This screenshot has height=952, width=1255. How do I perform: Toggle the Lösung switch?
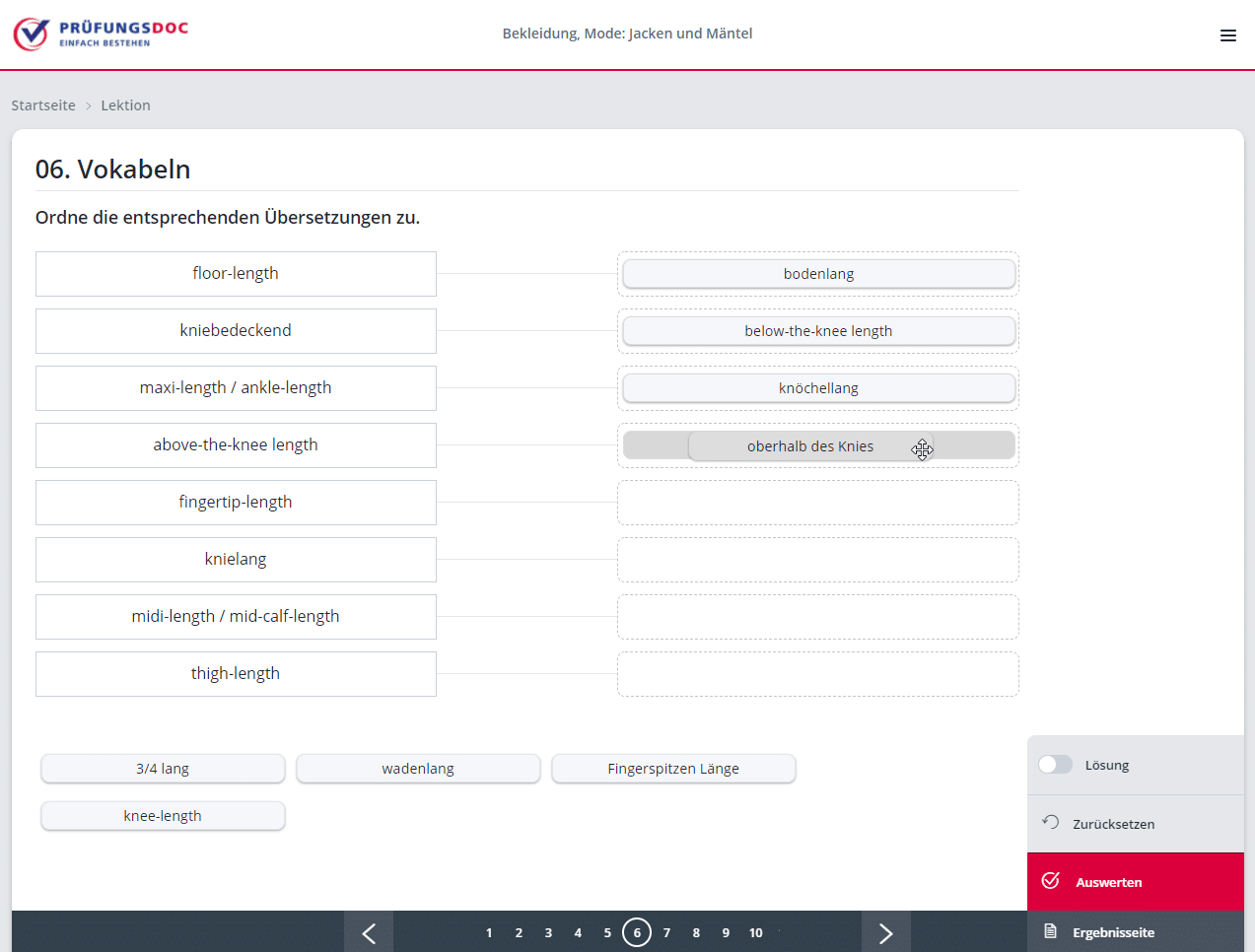[1055, 765]
